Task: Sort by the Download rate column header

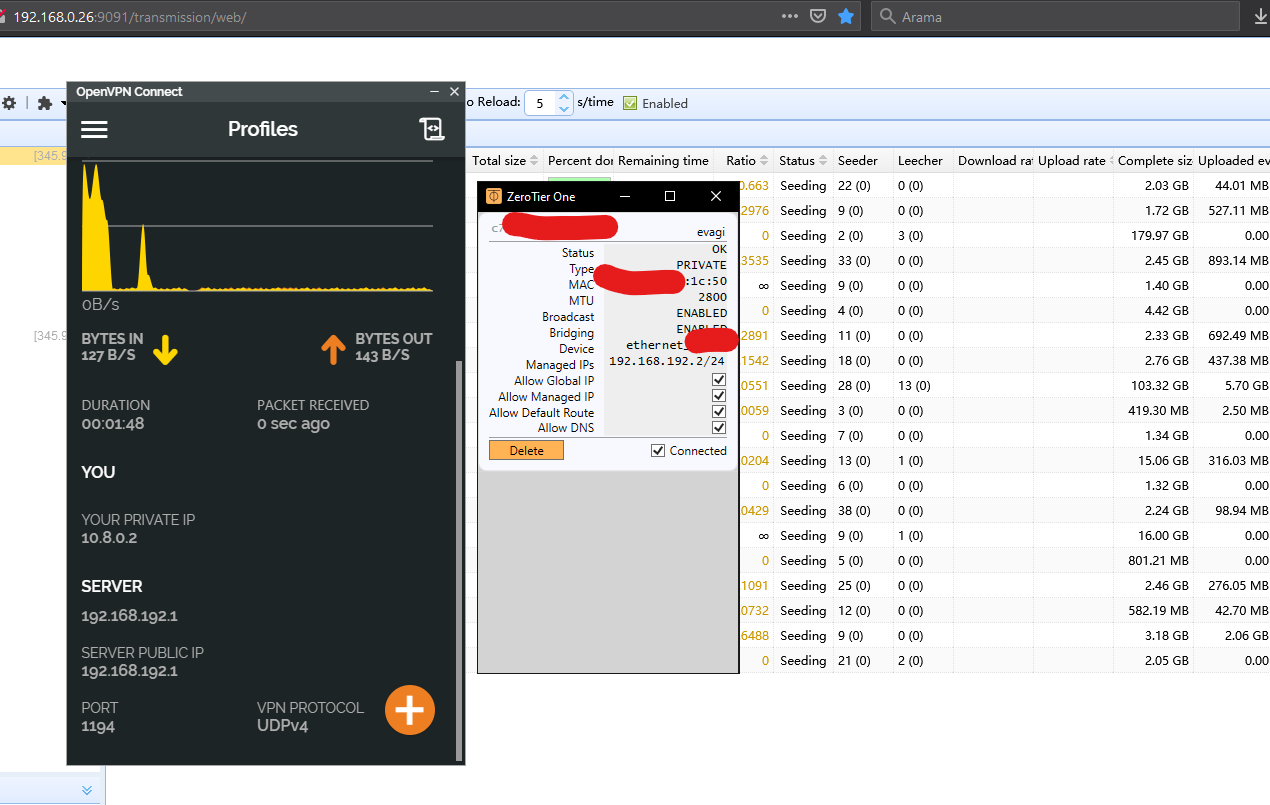Action: [x=994, y=160]
